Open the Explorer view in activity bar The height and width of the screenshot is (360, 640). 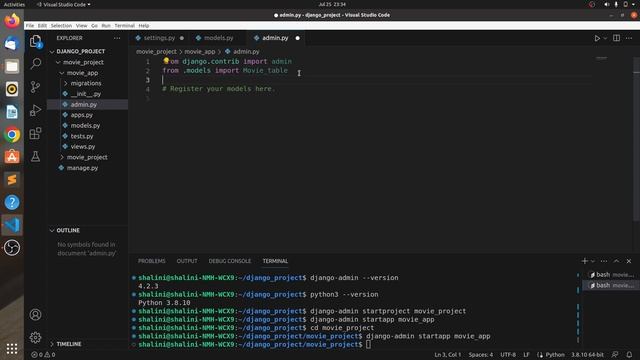(36, 41)
